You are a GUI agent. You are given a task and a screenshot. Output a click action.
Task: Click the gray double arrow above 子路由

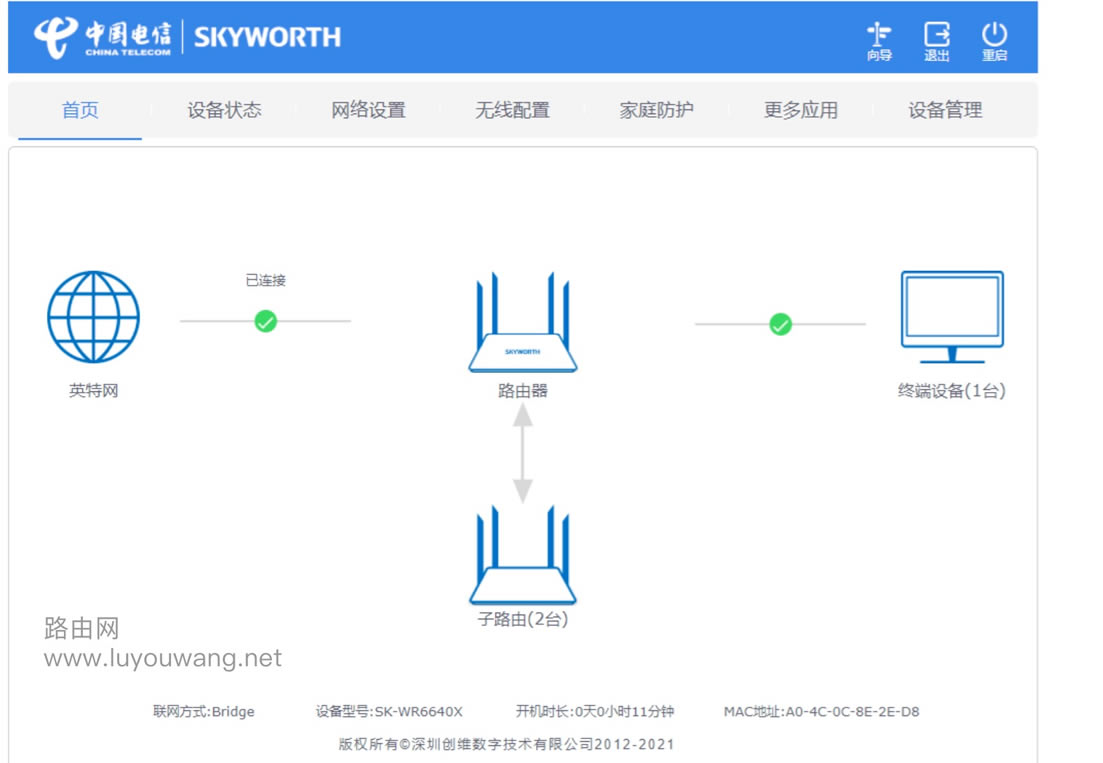pos(521,458)
